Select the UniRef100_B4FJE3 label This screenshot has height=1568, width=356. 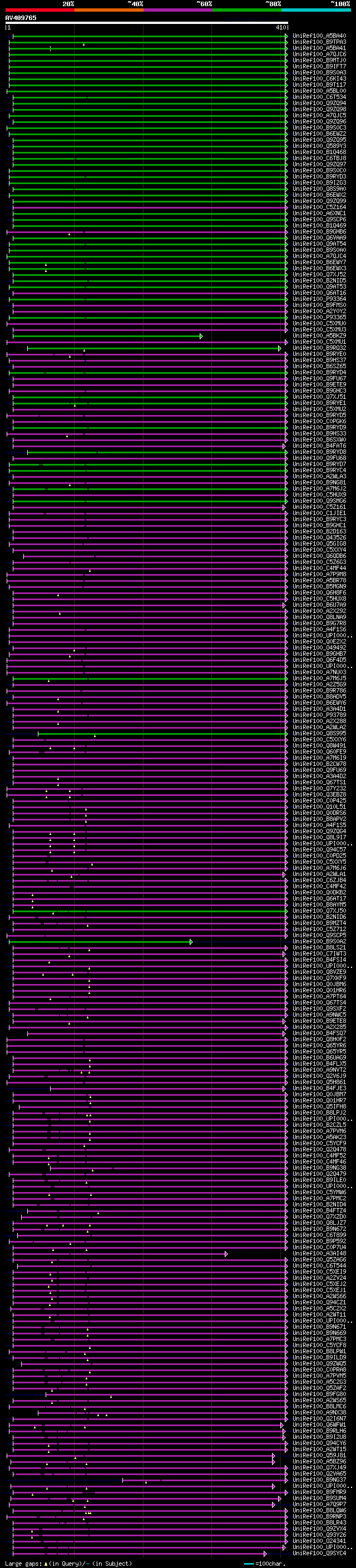pyautogui.click(x=319, y=1088)
